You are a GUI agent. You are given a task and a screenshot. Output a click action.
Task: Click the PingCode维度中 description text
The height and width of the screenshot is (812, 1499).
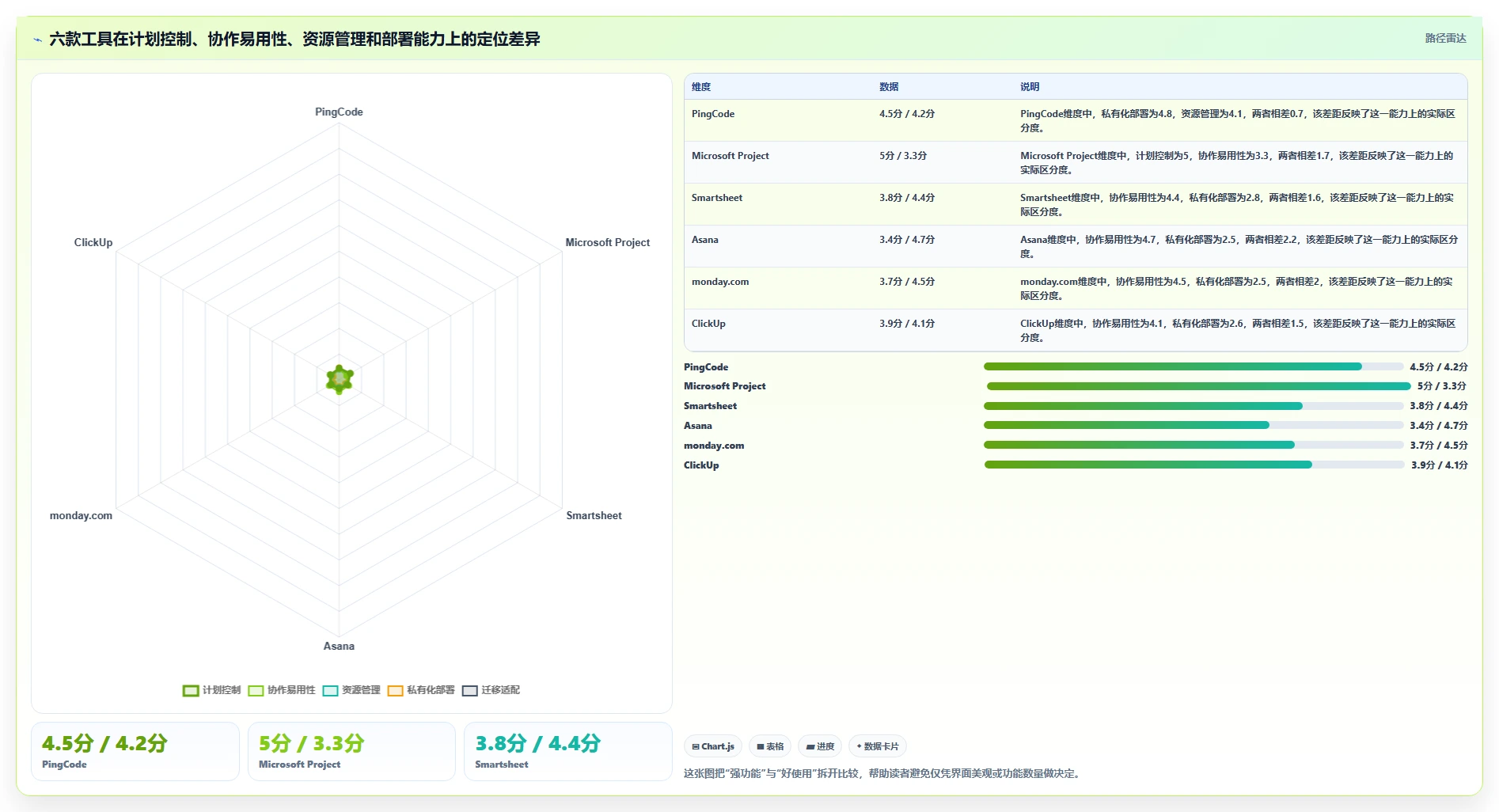1238,120
